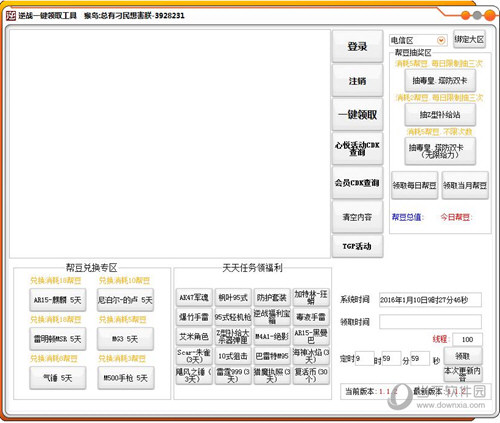Image resolution: width=500 pixels, height=423 pixels.
Task: Click the 领取 button next to timer
Action: click(x=463, y=356)
